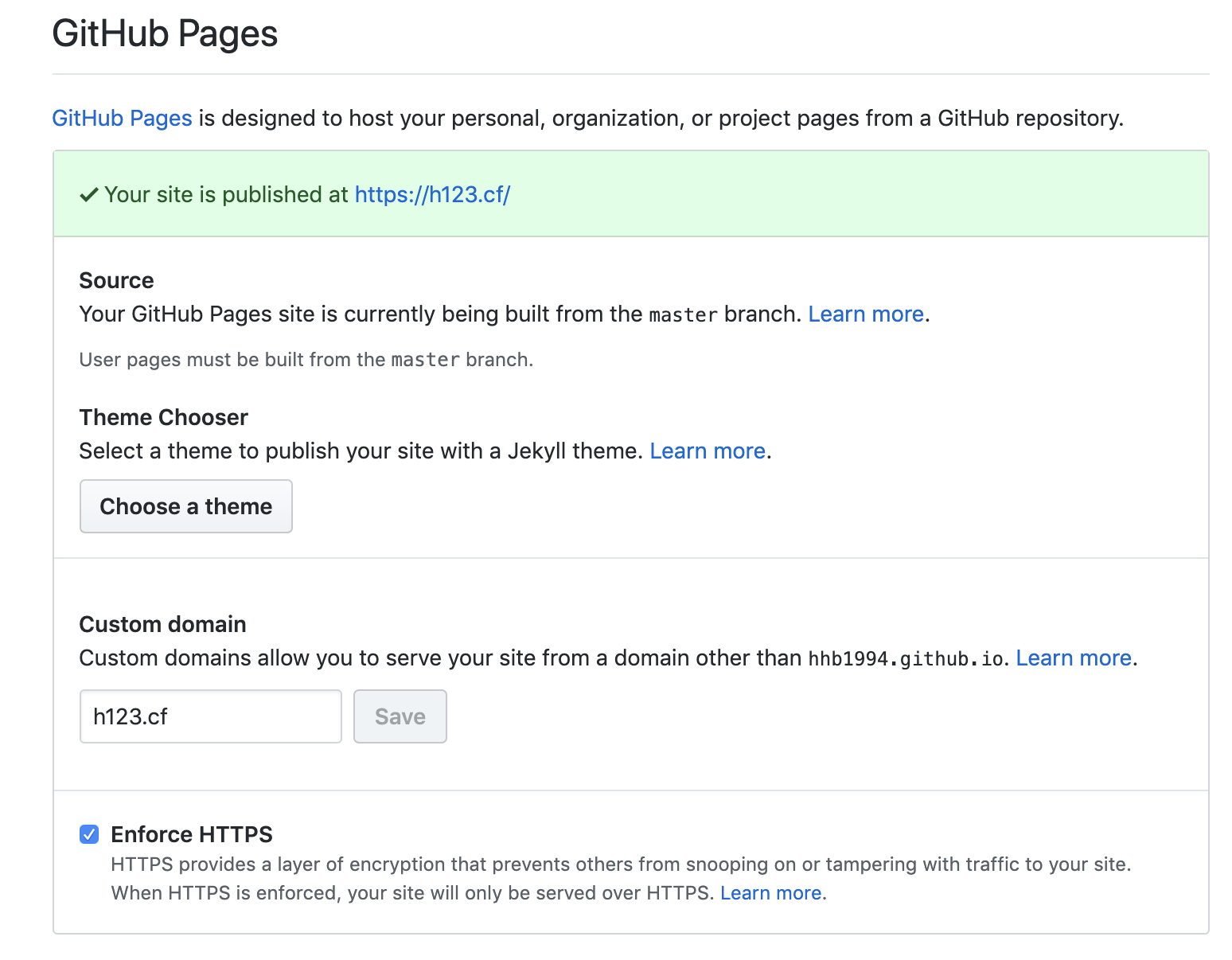Click the Save custom domain button
This screenshot has width=1232, height=960.
[x=400, y=716]
